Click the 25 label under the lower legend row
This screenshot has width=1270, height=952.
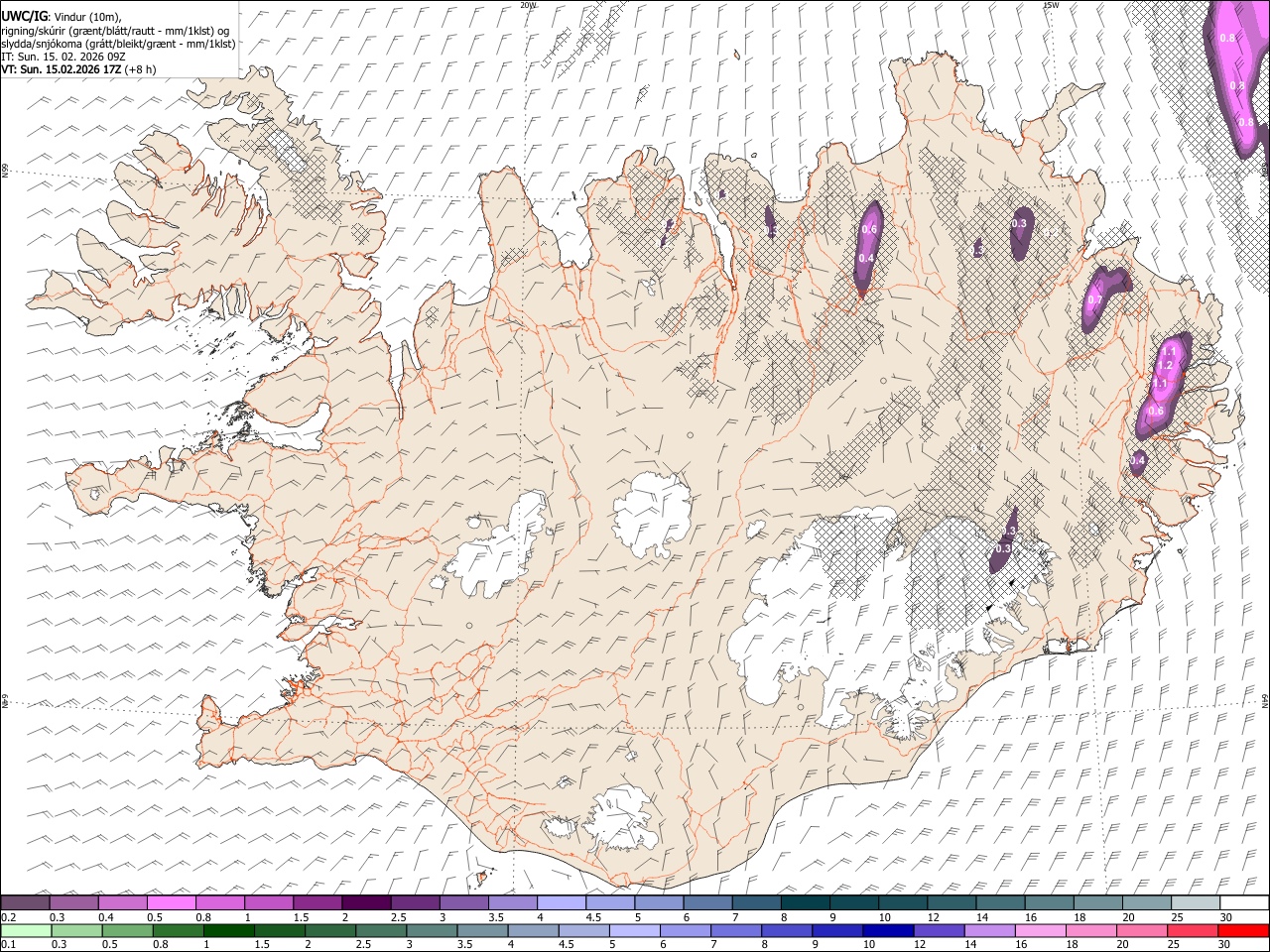(x=1173, y=944)
